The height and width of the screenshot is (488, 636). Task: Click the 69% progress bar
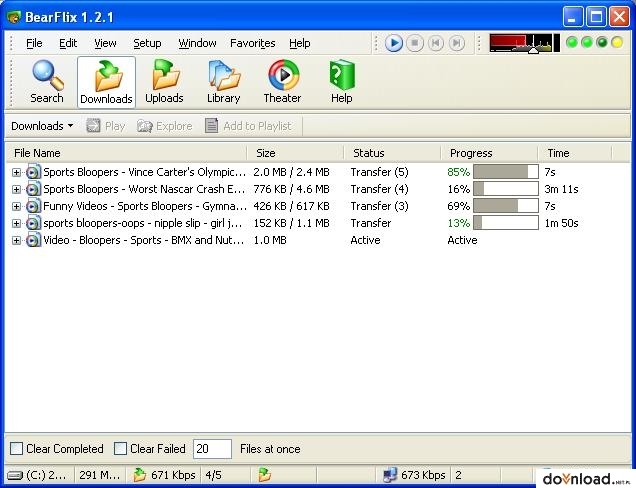click(506, 206)
